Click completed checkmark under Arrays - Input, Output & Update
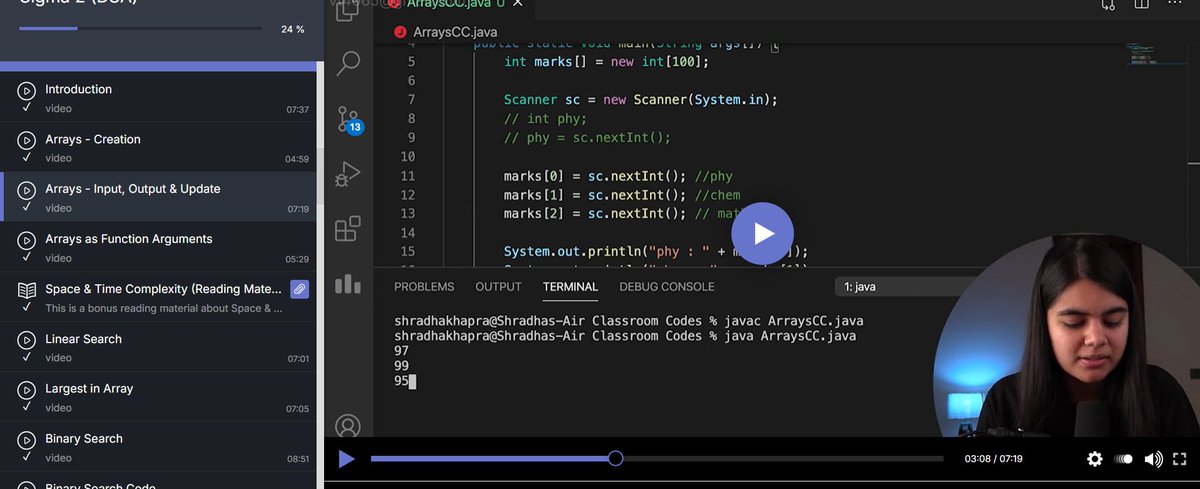1200x489 pixels. (27, 207)
